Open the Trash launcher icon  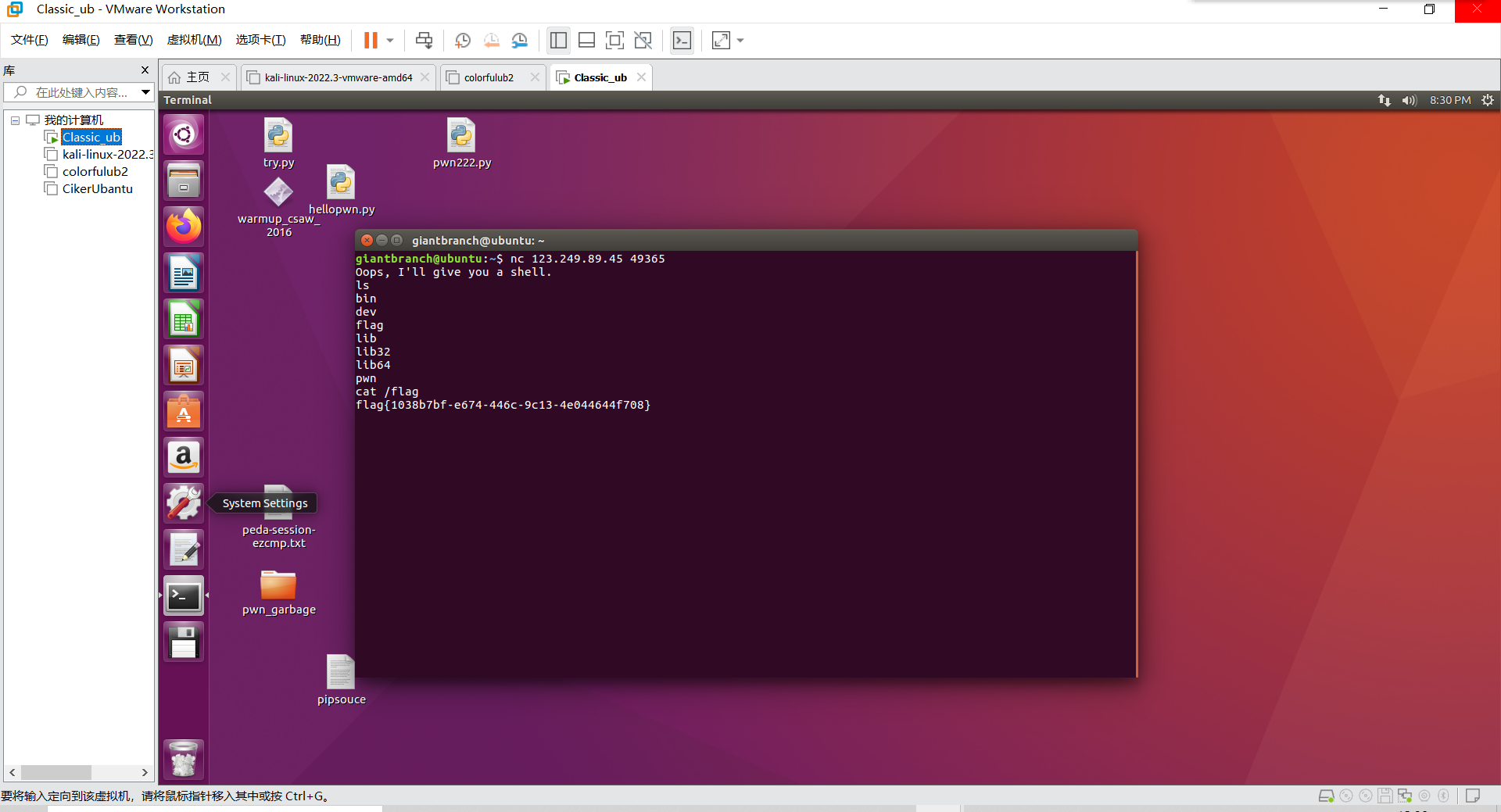184,760
